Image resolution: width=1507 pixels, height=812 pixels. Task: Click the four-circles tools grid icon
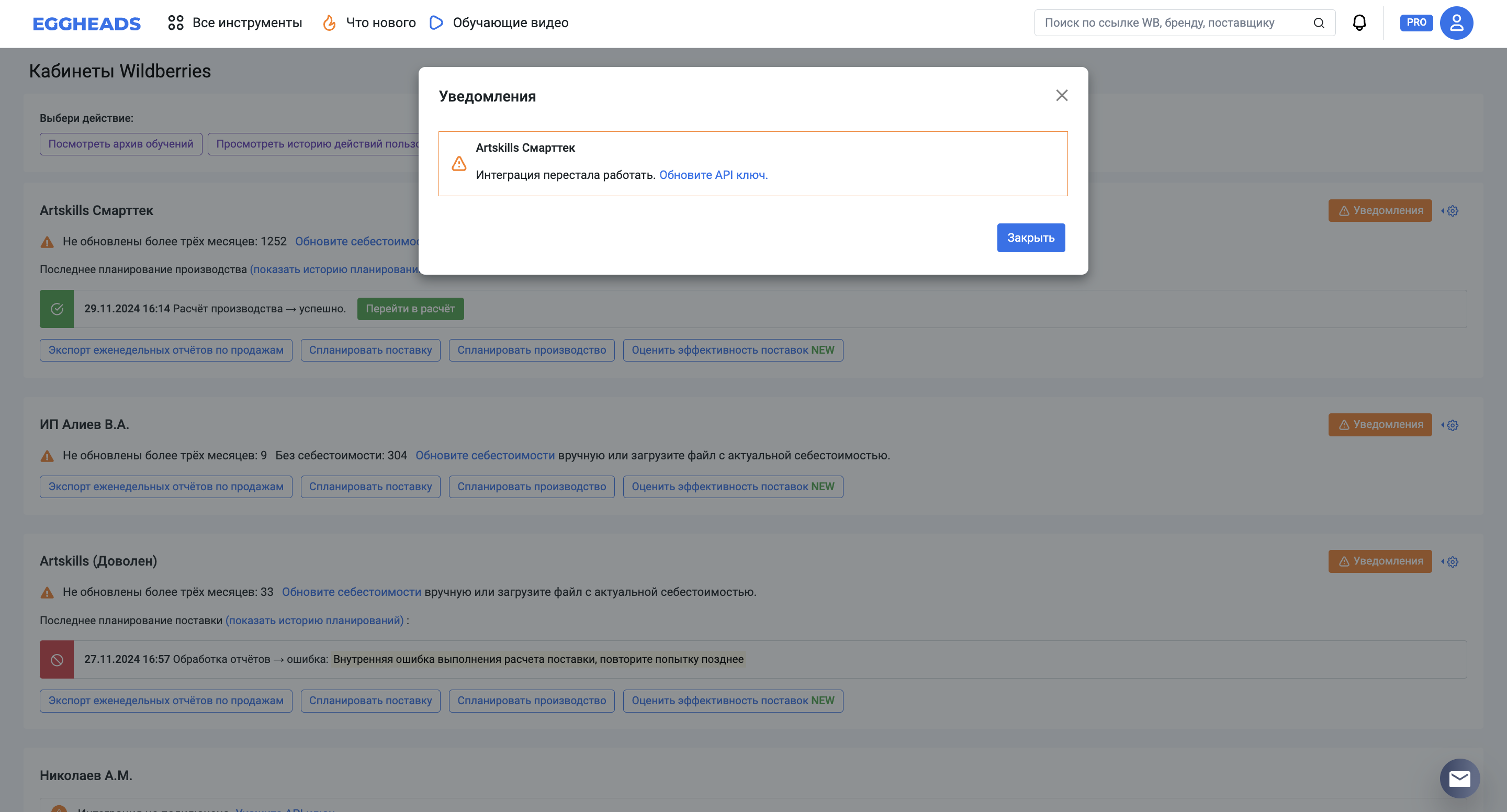pyautogui.click(x=175, y=23)
